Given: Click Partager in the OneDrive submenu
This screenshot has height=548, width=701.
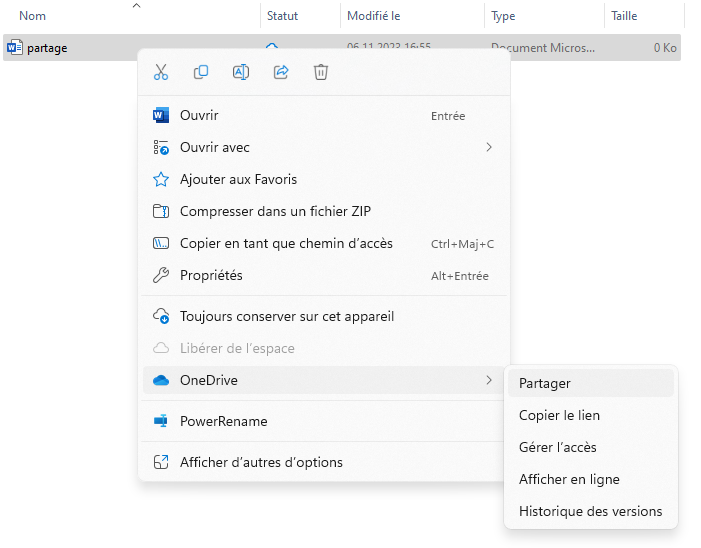Looking at the screenshot, I should click(545, 383).
